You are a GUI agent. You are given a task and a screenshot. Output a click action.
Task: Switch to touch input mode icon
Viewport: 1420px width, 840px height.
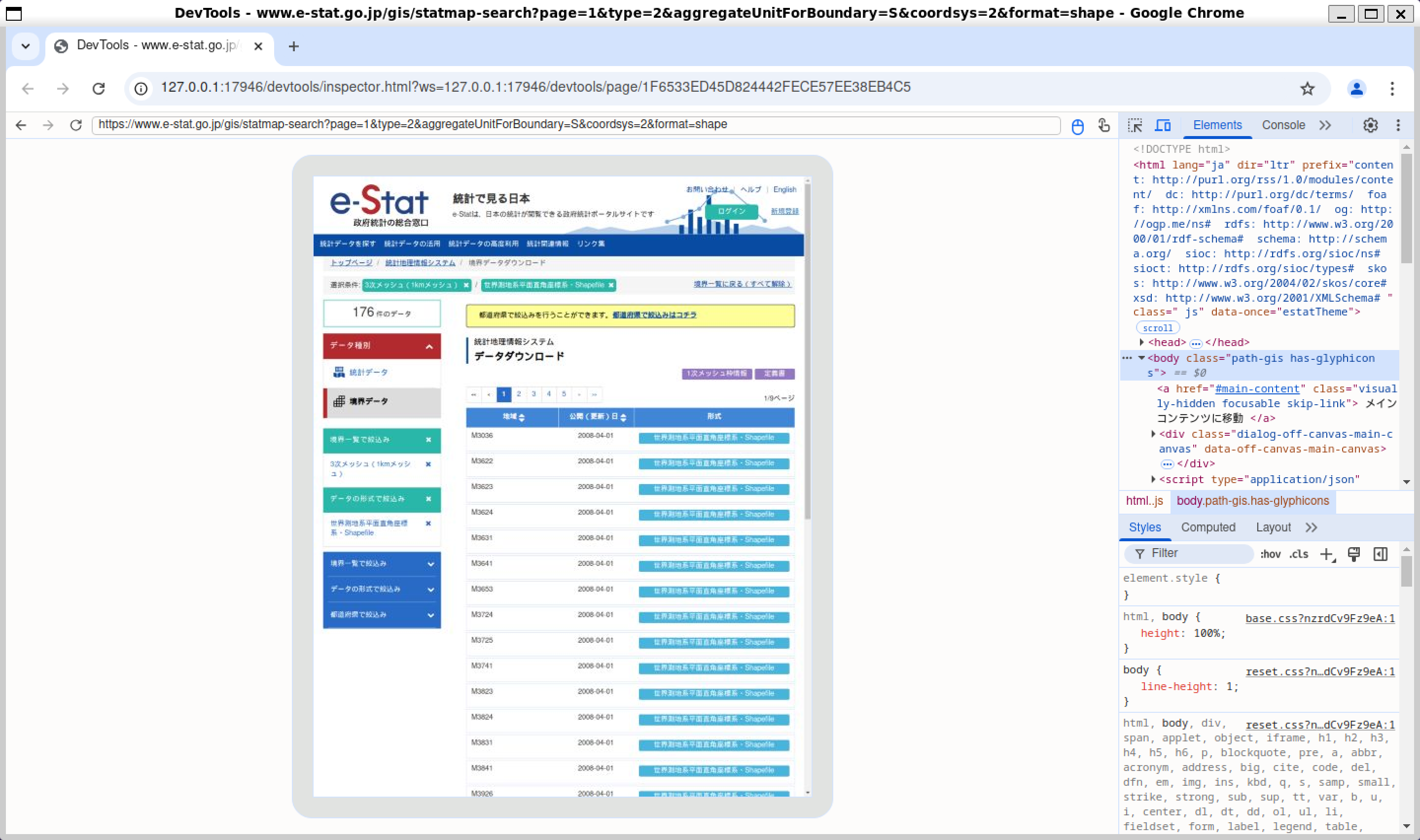pyautogui.click(x=1103, y=125)
